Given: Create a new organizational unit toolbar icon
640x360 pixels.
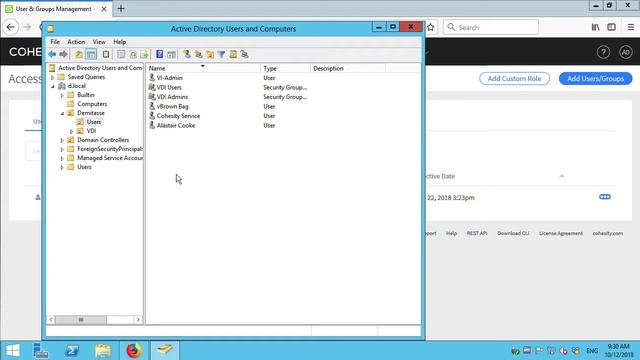Looking at the screenshot, I should pos(210,54).
